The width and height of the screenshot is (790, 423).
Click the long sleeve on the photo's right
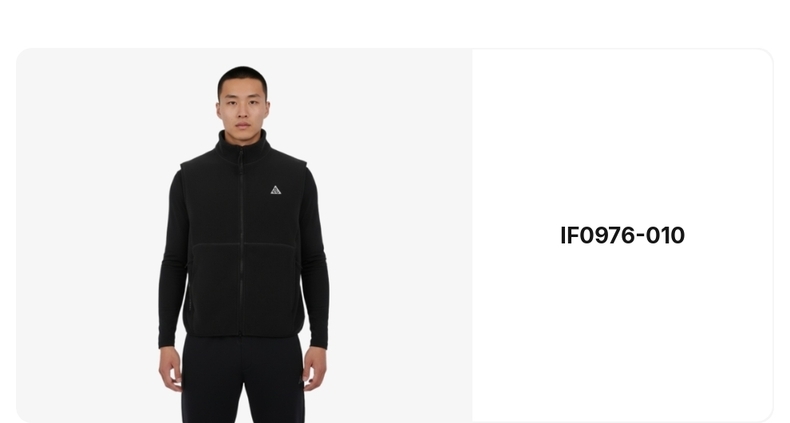coord(315,262)
